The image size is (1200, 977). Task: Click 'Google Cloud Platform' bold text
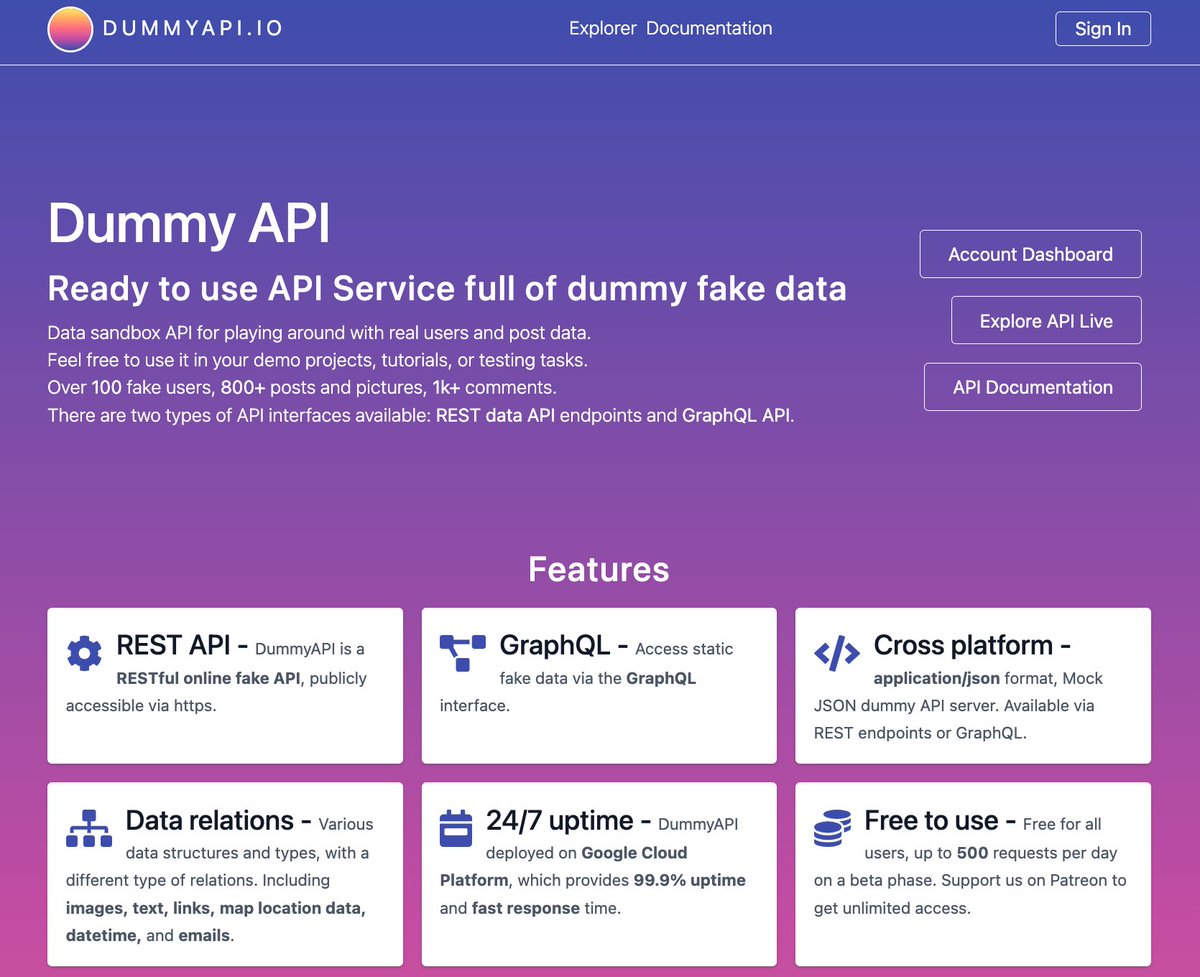[x=564, y=866]
